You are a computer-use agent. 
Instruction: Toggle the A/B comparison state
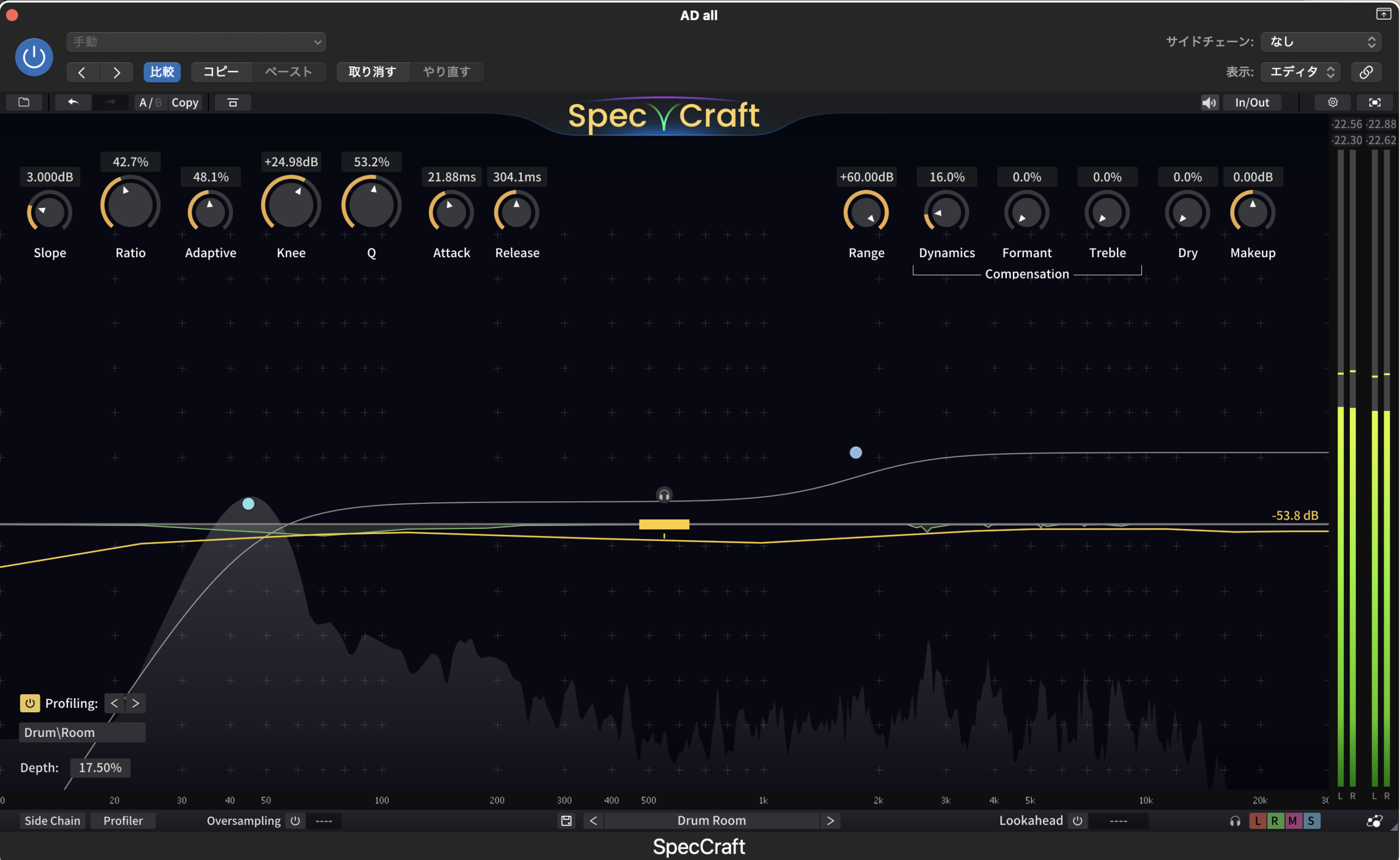150,102
